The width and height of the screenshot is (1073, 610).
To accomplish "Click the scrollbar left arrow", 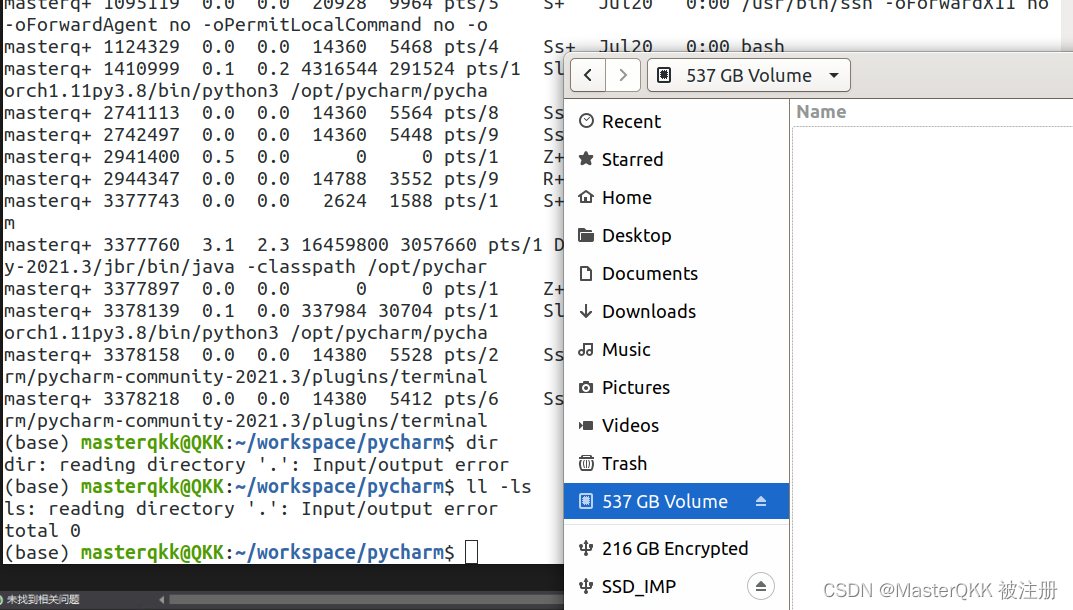I will coord(161,600).
